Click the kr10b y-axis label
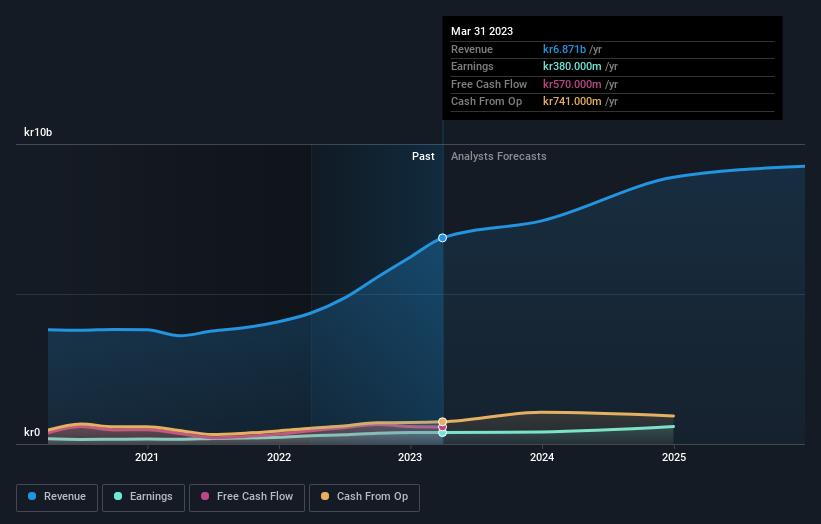The width and height of the screenshot is (821, 524). 38,132
